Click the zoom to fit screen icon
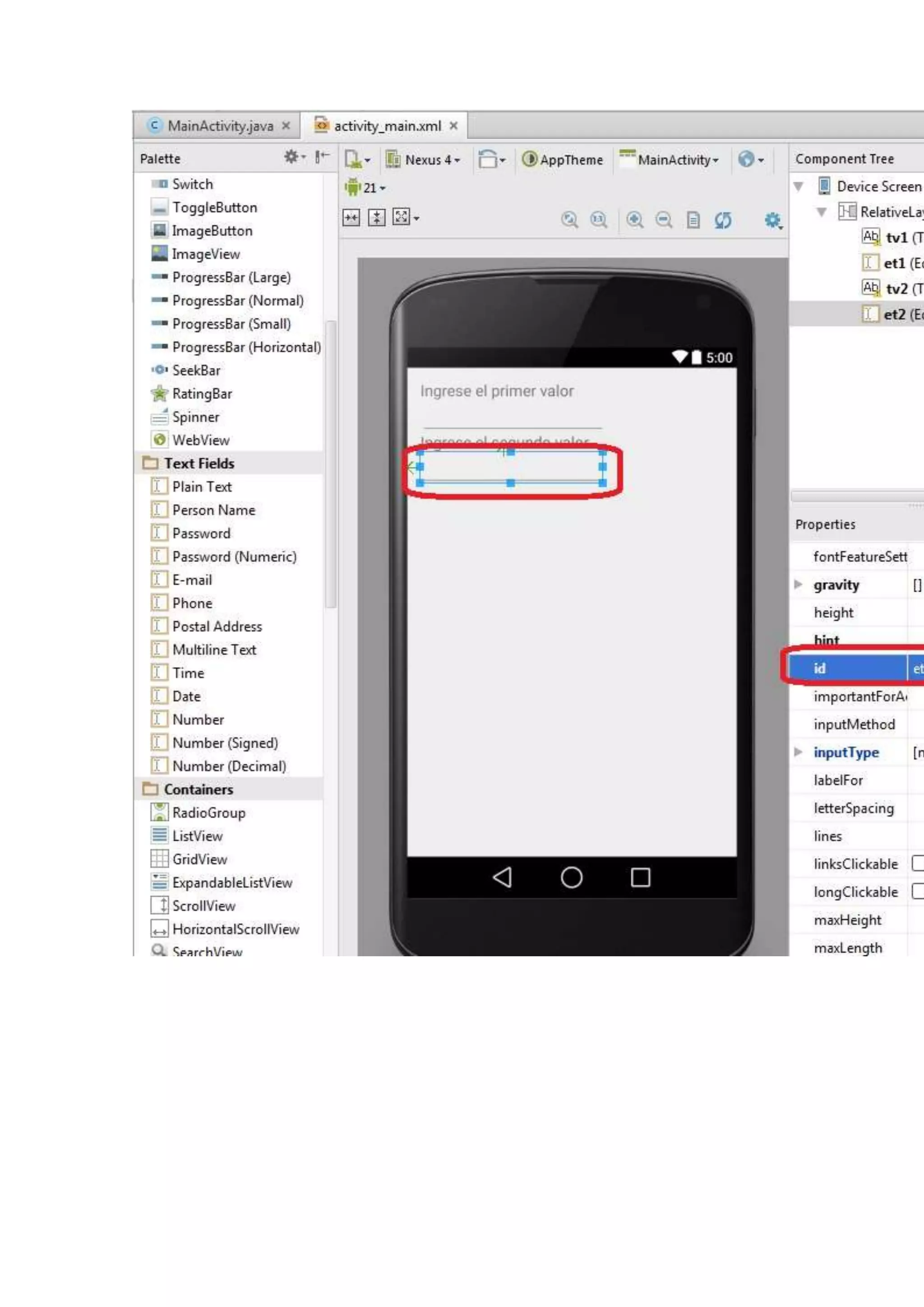This screenshot has height=1307, width=924. point(569,220)
